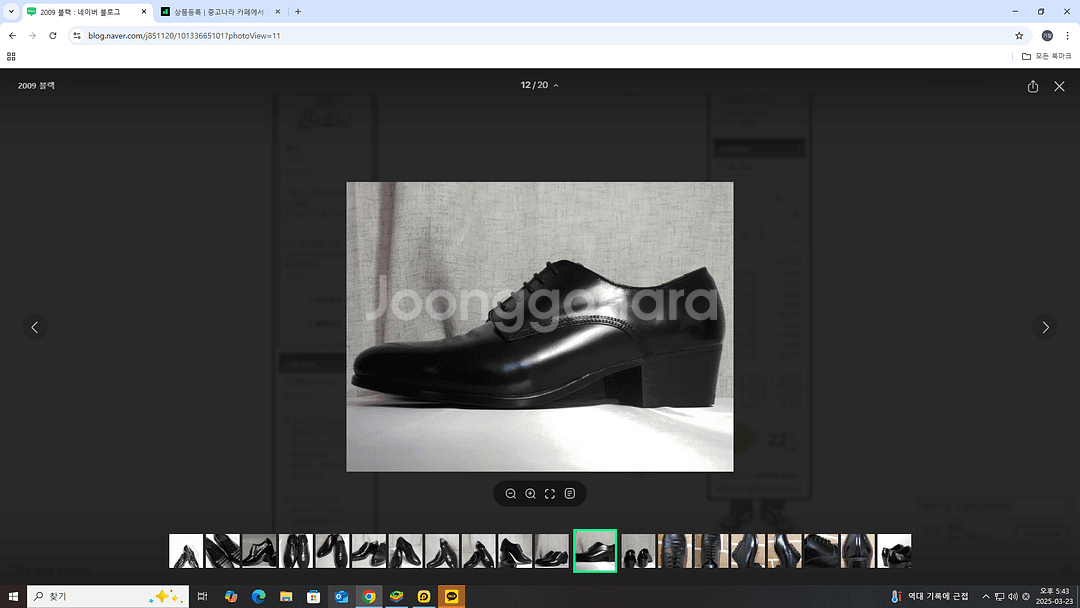Viewport: 1080px width, 608px height.
Task: Select the 13th thumbnail right of highlighted one
Action: click(638, 551)
